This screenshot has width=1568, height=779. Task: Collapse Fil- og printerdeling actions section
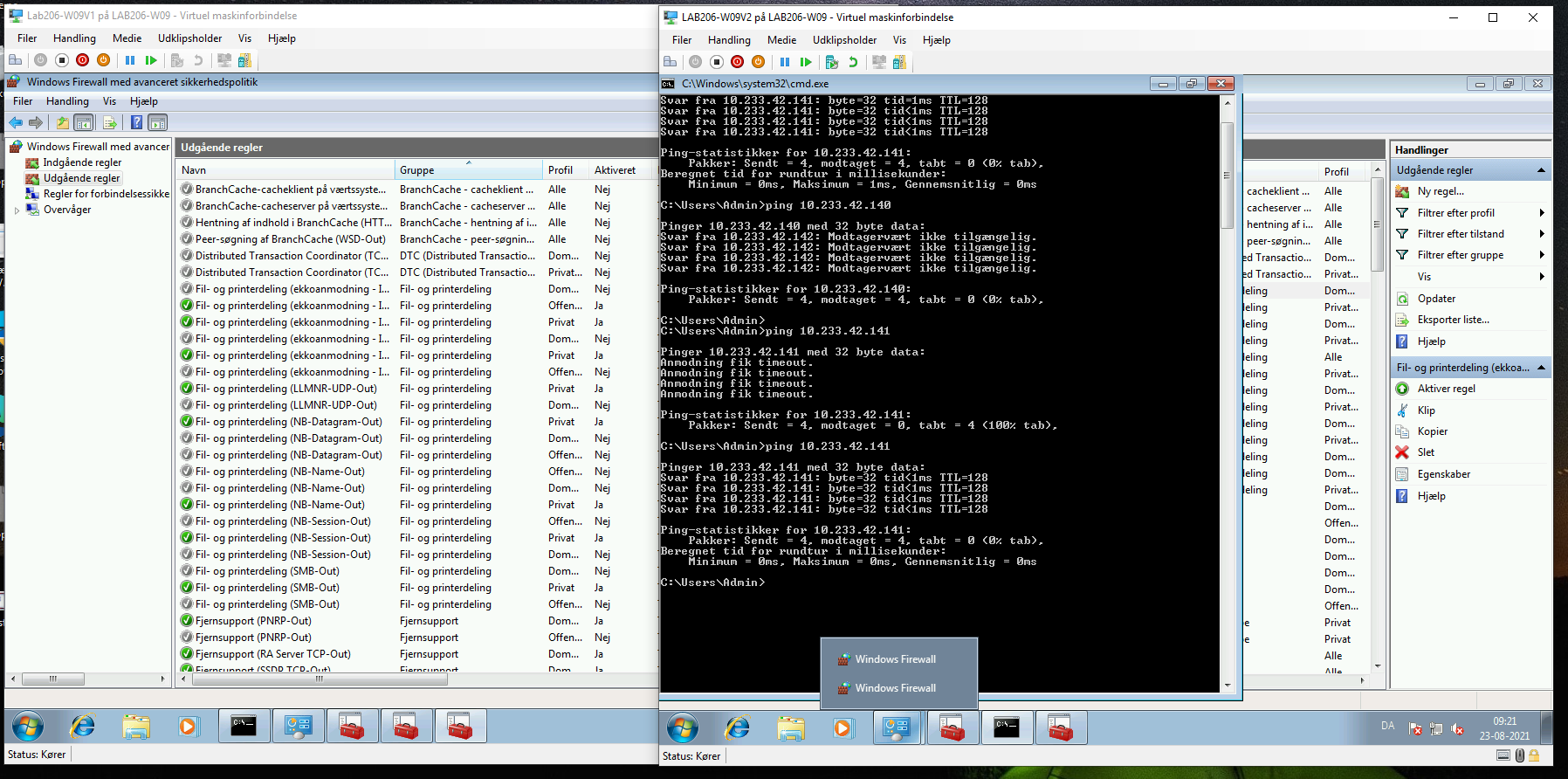[x=1541, y=368]
